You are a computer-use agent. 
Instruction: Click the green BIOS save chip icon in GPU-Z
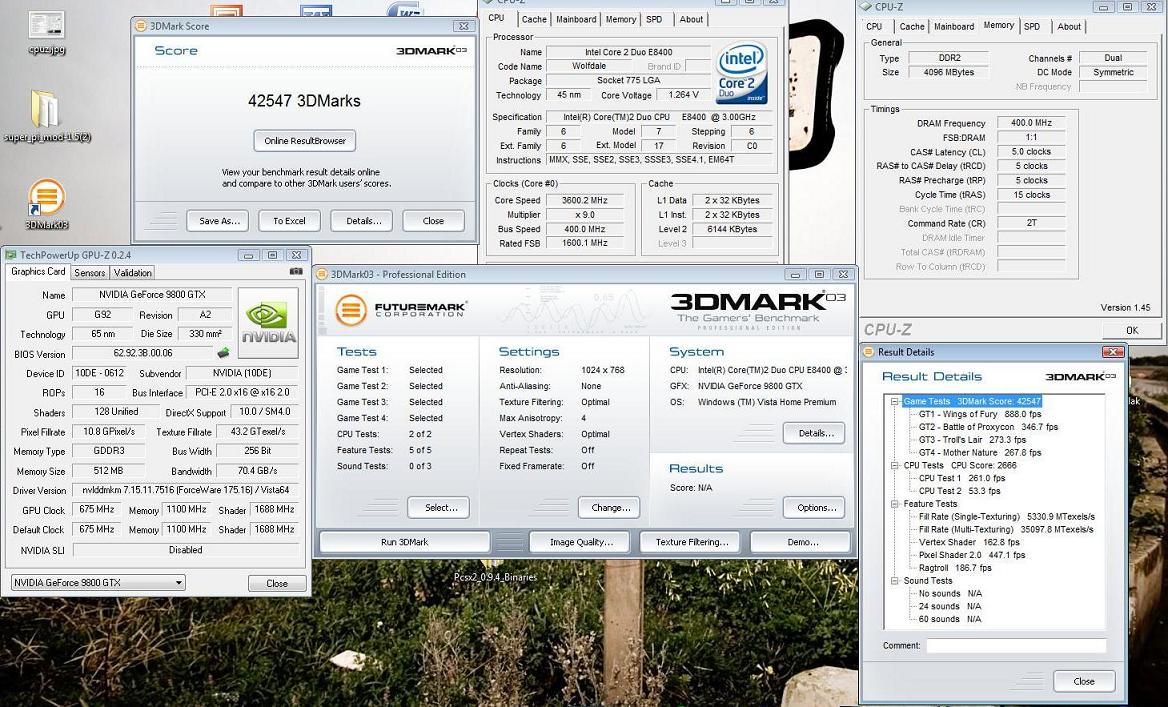(x=223, y=353)
